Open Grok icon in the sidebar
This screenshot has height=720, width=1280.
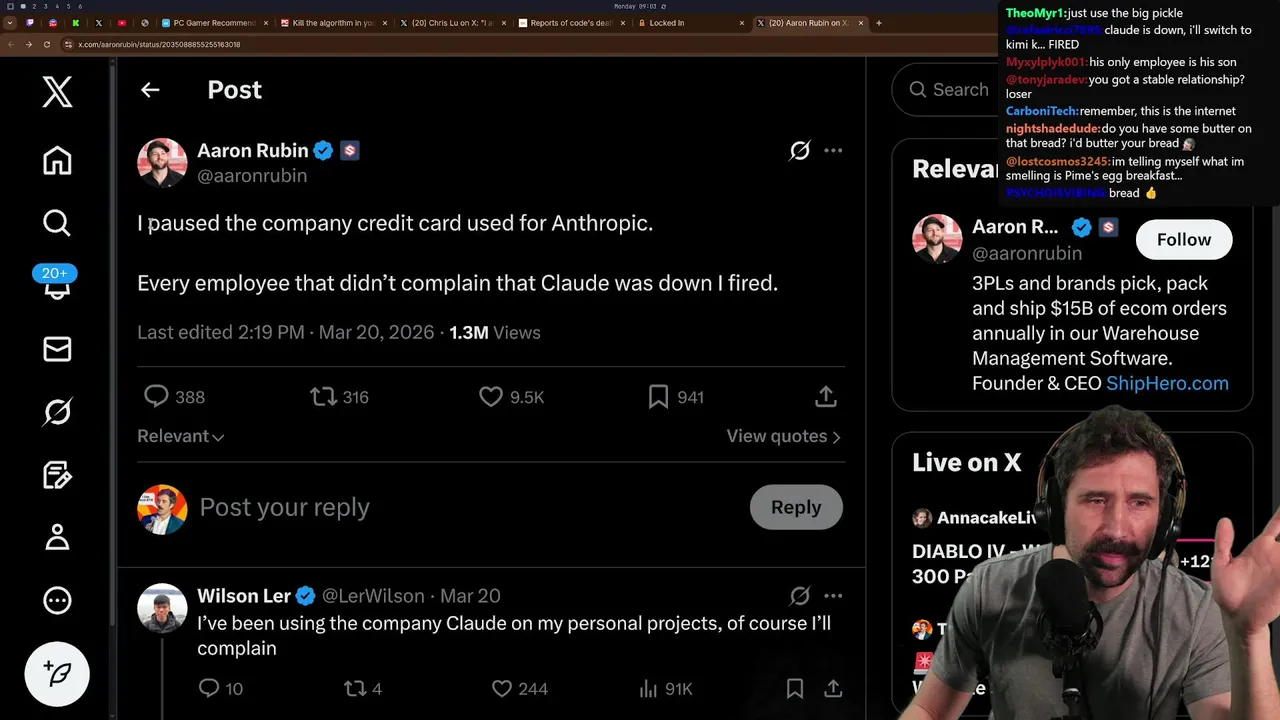[x=57, y=411]
